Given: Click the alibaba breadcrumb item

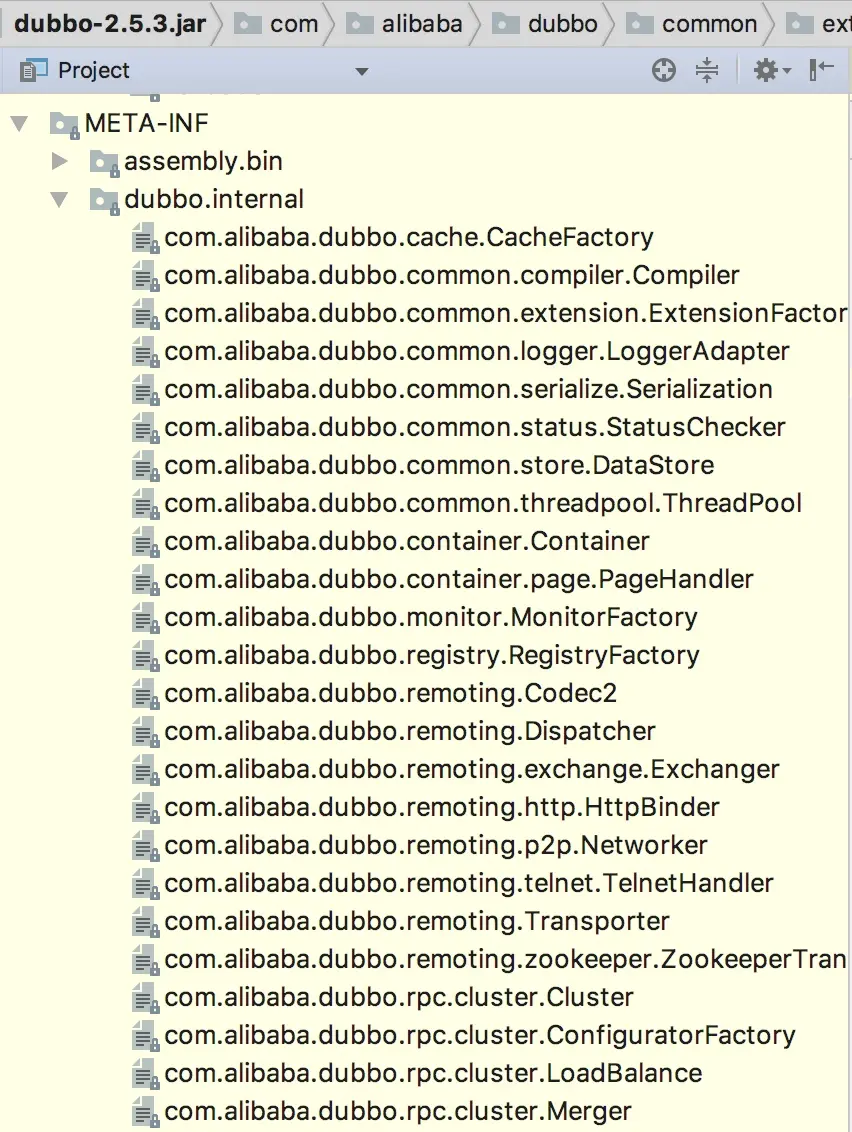Looking at the screenshot, I should (416, 22).
